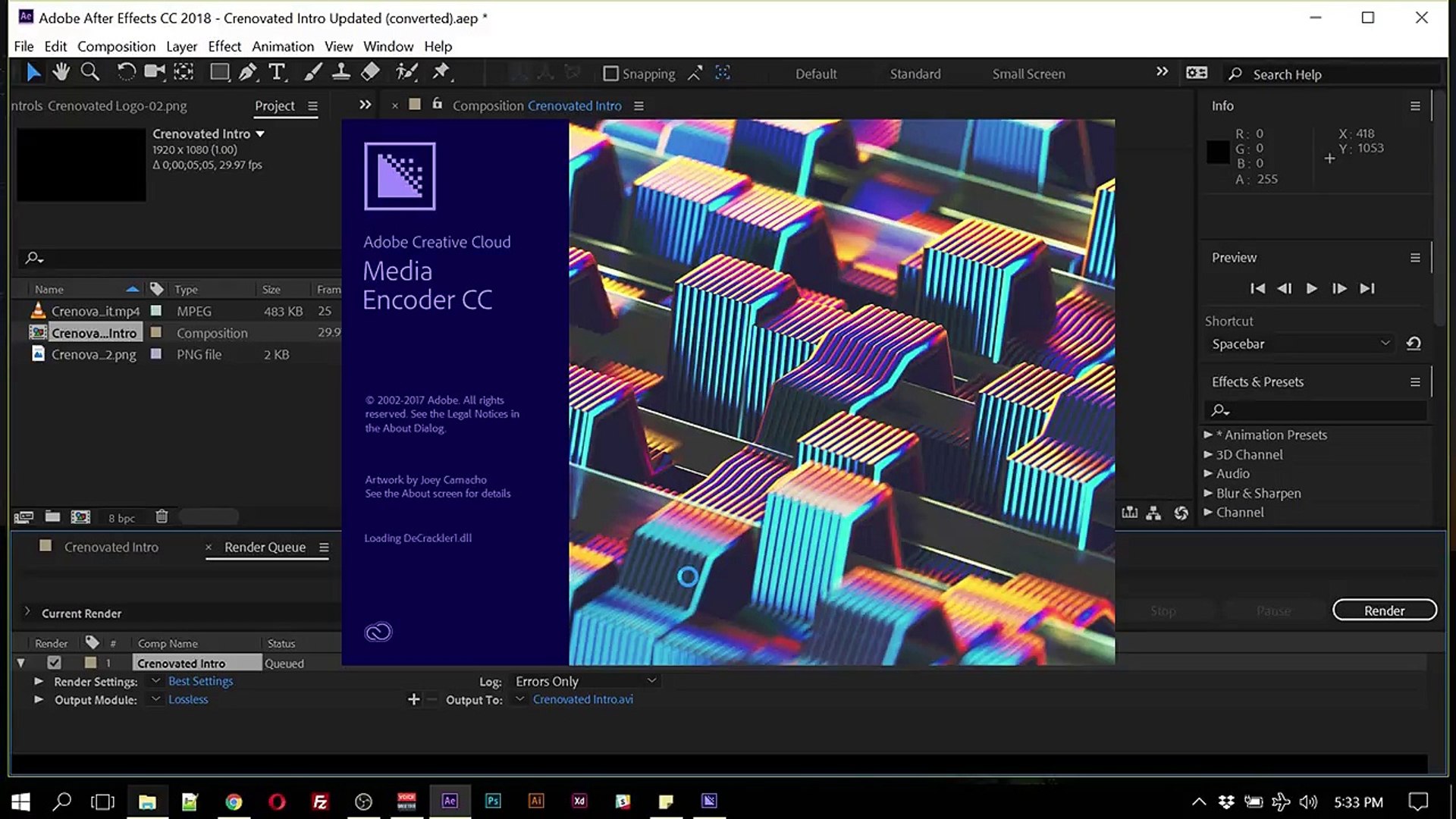The width and height of the screenshot is (1456, 819).
Task: Open Effect menu
Action: pos(224,46)
